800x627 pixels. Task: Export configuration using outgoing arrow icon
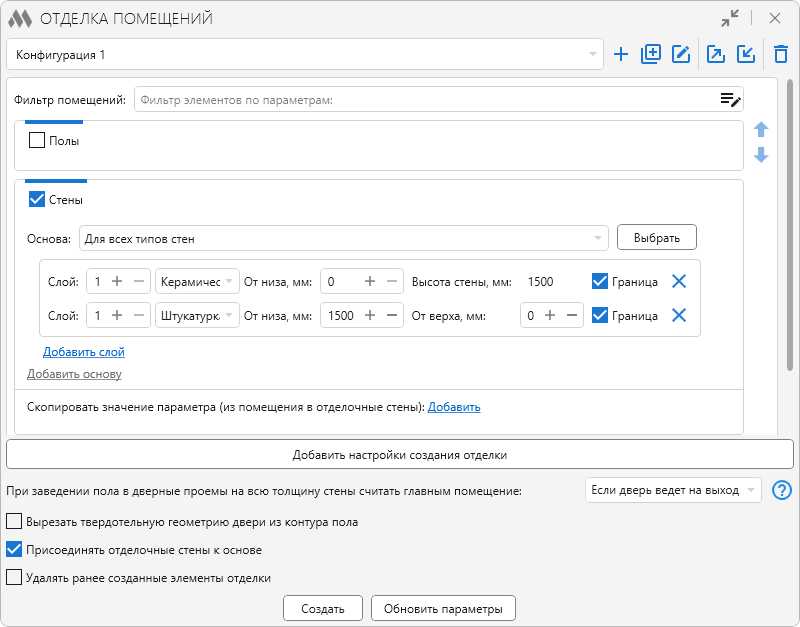[715, 54]
